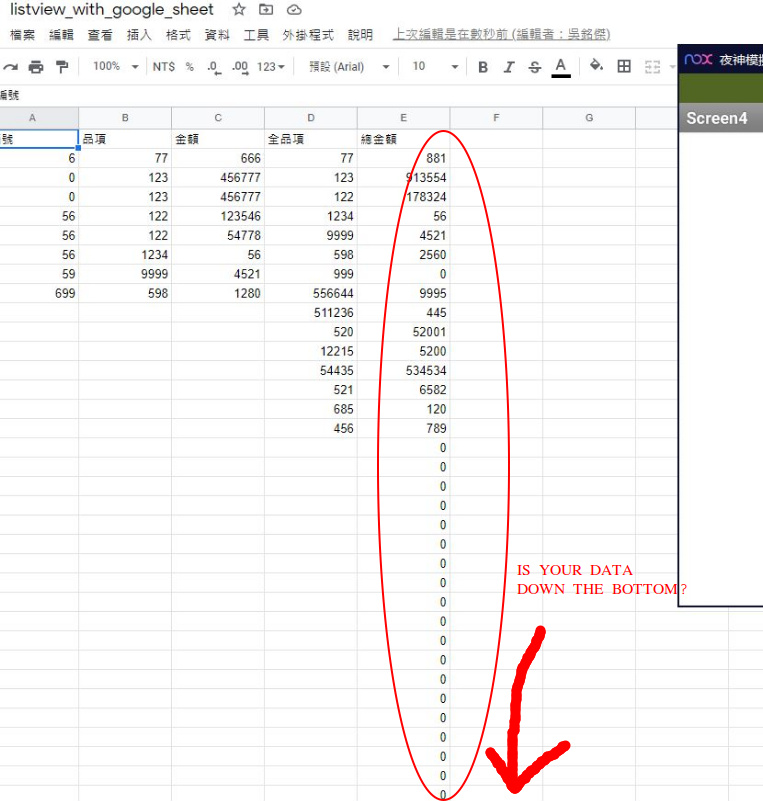Click the print icon
The width and height of the screenshot is (763, 801).
pyautogui.click(x=36, y=67)
